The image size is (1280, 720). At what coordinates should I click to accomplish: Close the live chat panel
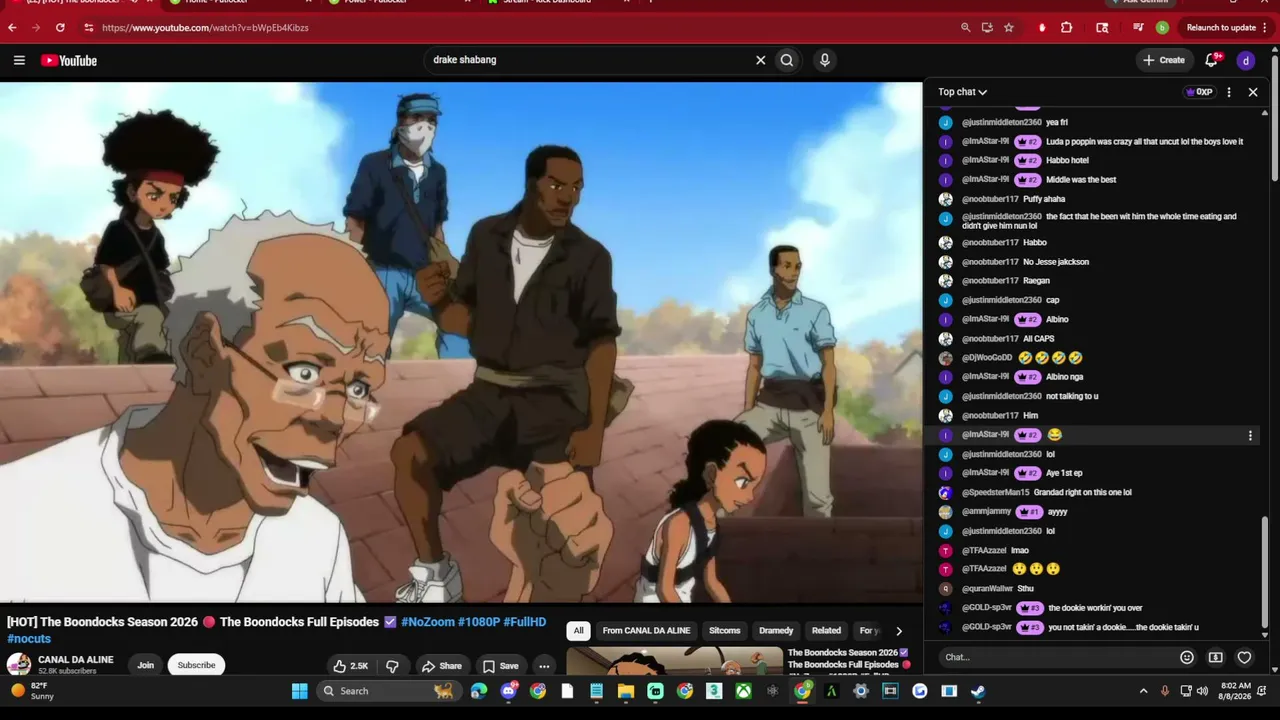[1253, 92]
